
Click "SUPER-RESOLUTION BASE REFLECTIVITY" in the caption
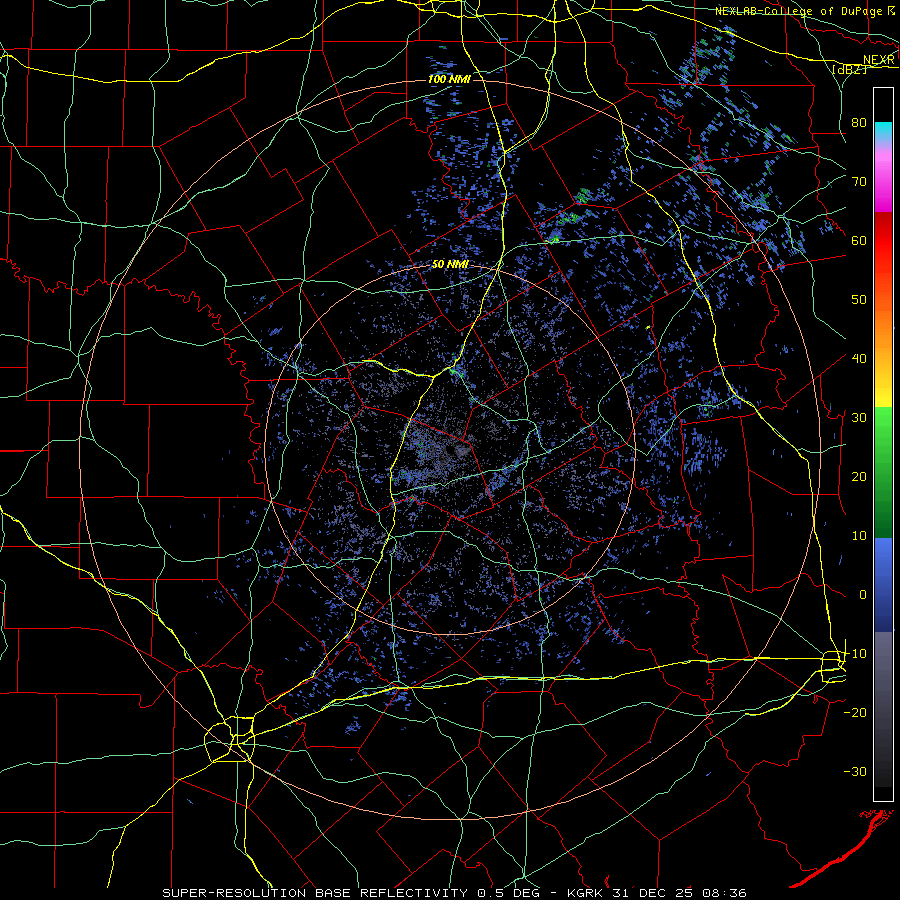[x=315, y=893]
